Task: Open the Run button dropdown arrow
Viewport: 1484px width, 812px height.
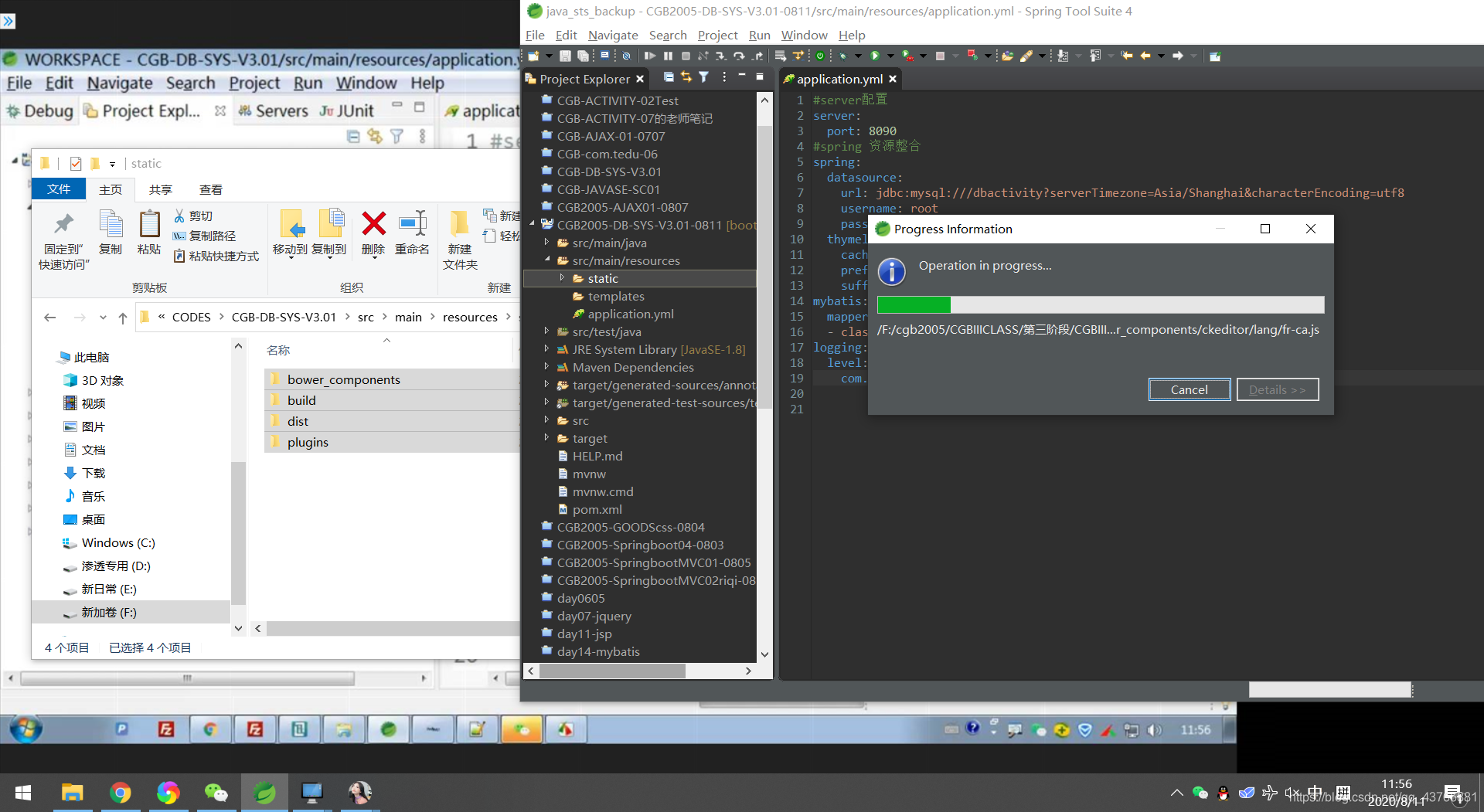Action: pos(890,56)
